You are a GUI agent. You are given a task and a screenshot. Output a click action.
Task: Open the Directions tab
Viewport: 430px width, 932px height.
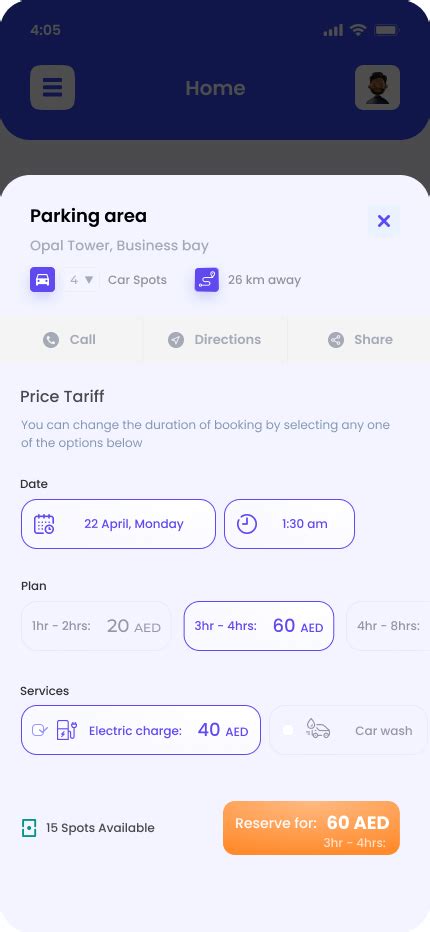click(215, 339)
